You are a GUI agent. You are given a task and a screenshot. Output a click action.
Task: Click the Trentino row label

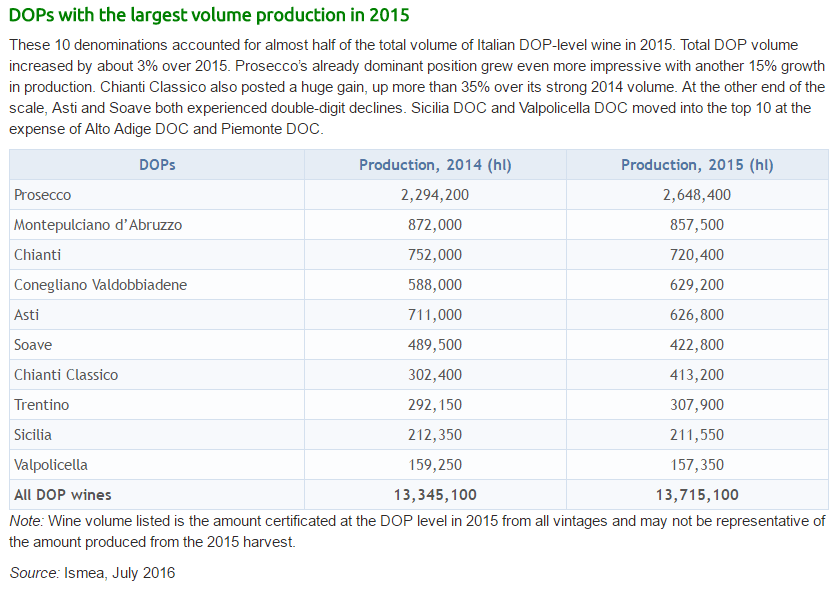point(42,405)
